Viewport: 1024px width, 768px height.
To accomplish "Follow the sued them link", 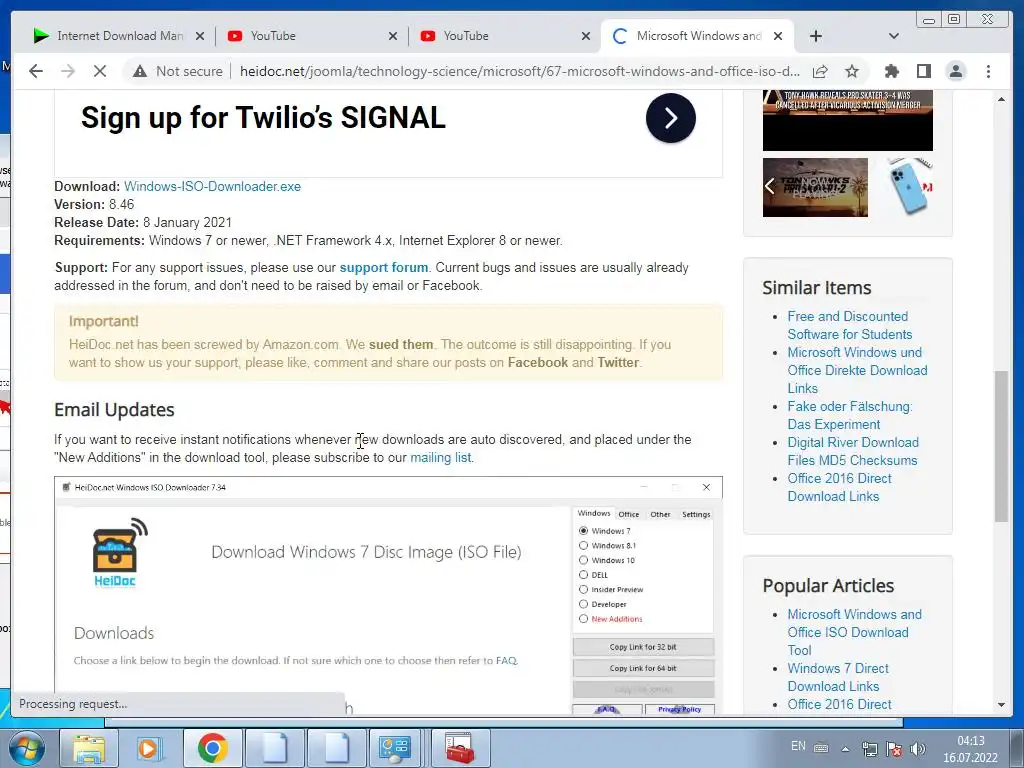I will tap(401, 344).
